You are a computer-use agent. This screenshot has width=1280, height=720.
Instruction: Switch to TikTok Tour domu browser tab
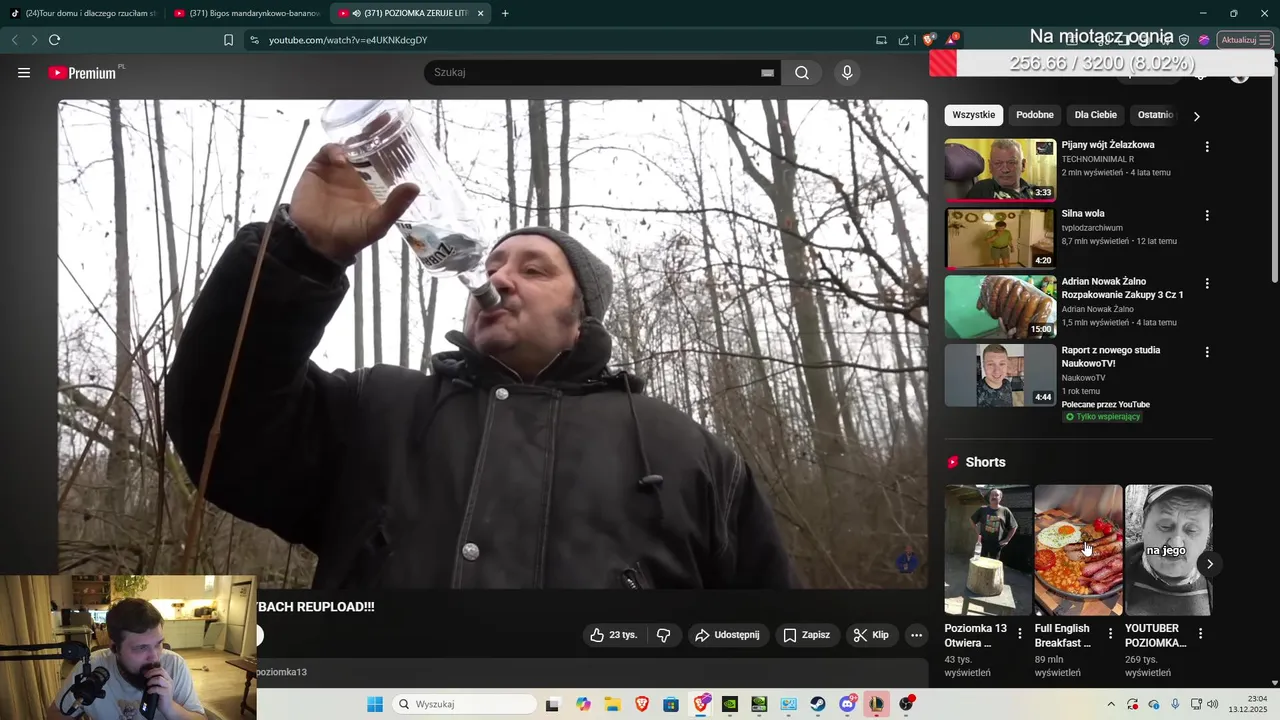pyautogui.click(x=82, y=13)
